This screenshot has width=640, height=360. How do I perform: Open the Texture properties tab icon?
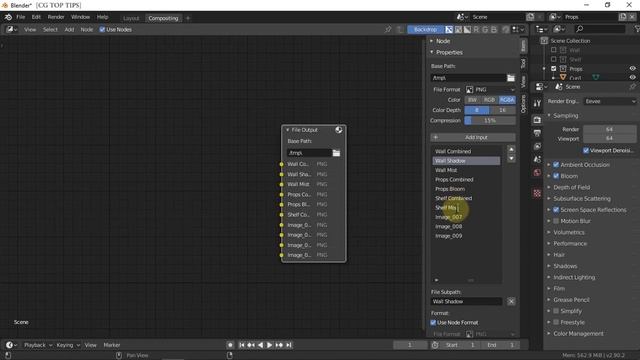tap(537, 193)
